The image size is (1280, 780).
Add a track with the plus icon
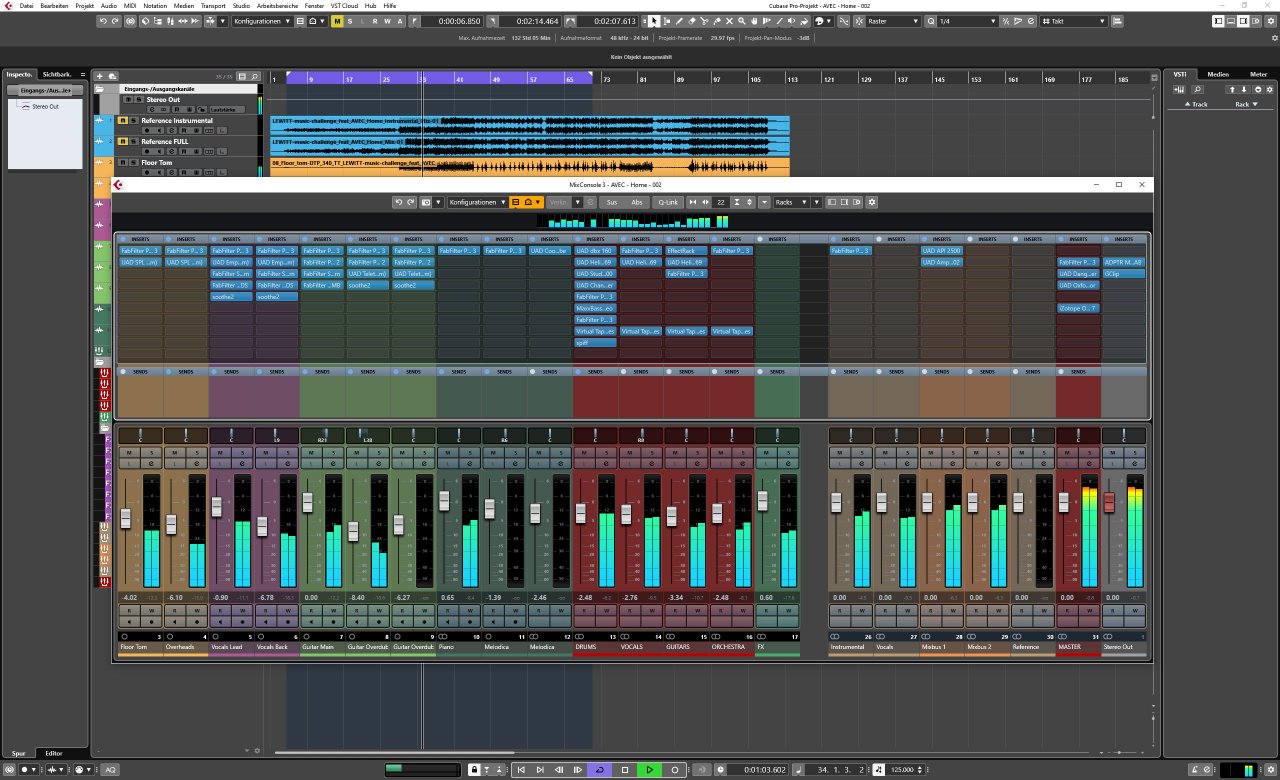pyautogui.click(x=99, y=76)
